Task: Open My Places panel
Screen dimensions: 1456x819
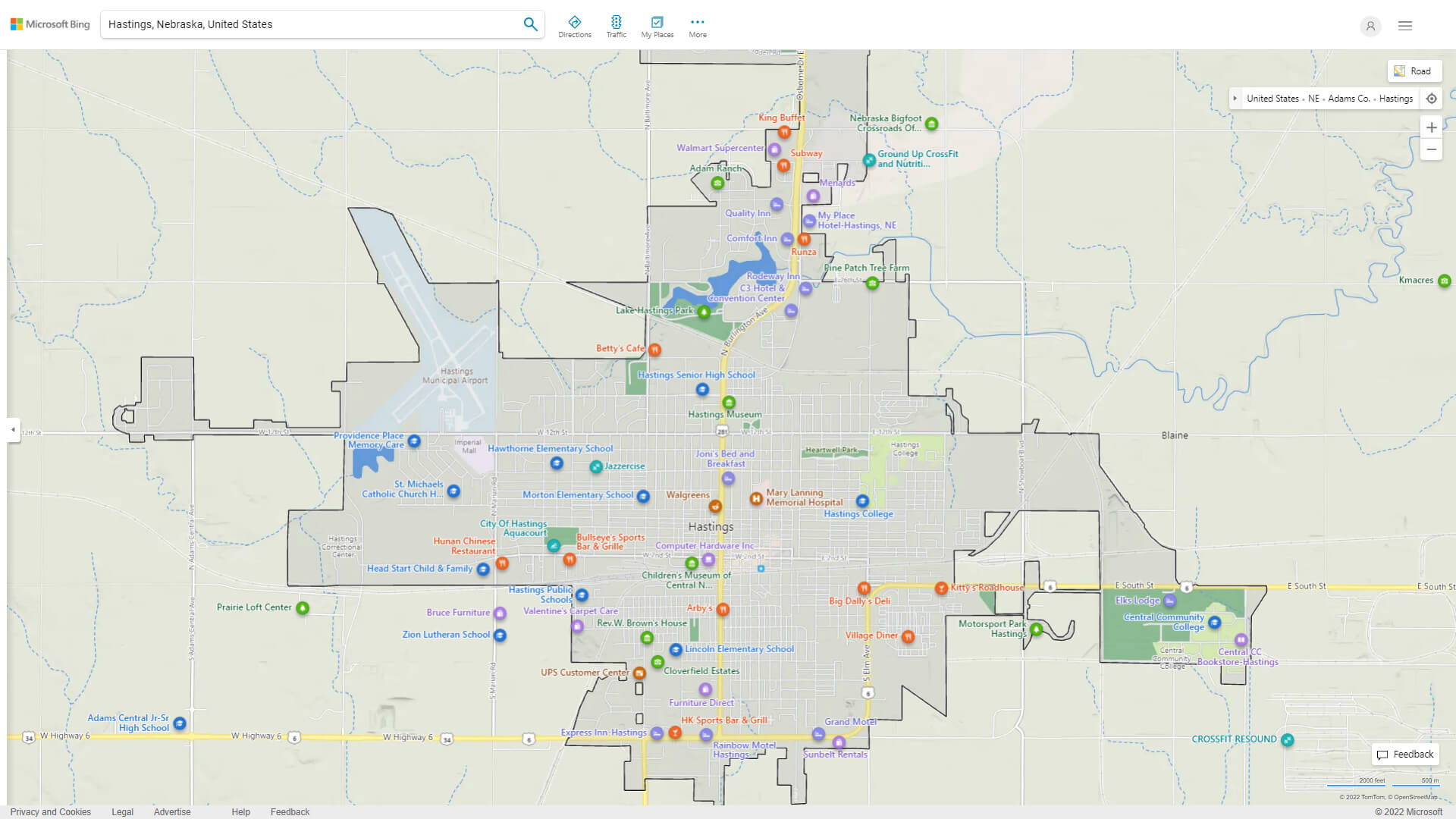Action: click(x=657, y=27)
